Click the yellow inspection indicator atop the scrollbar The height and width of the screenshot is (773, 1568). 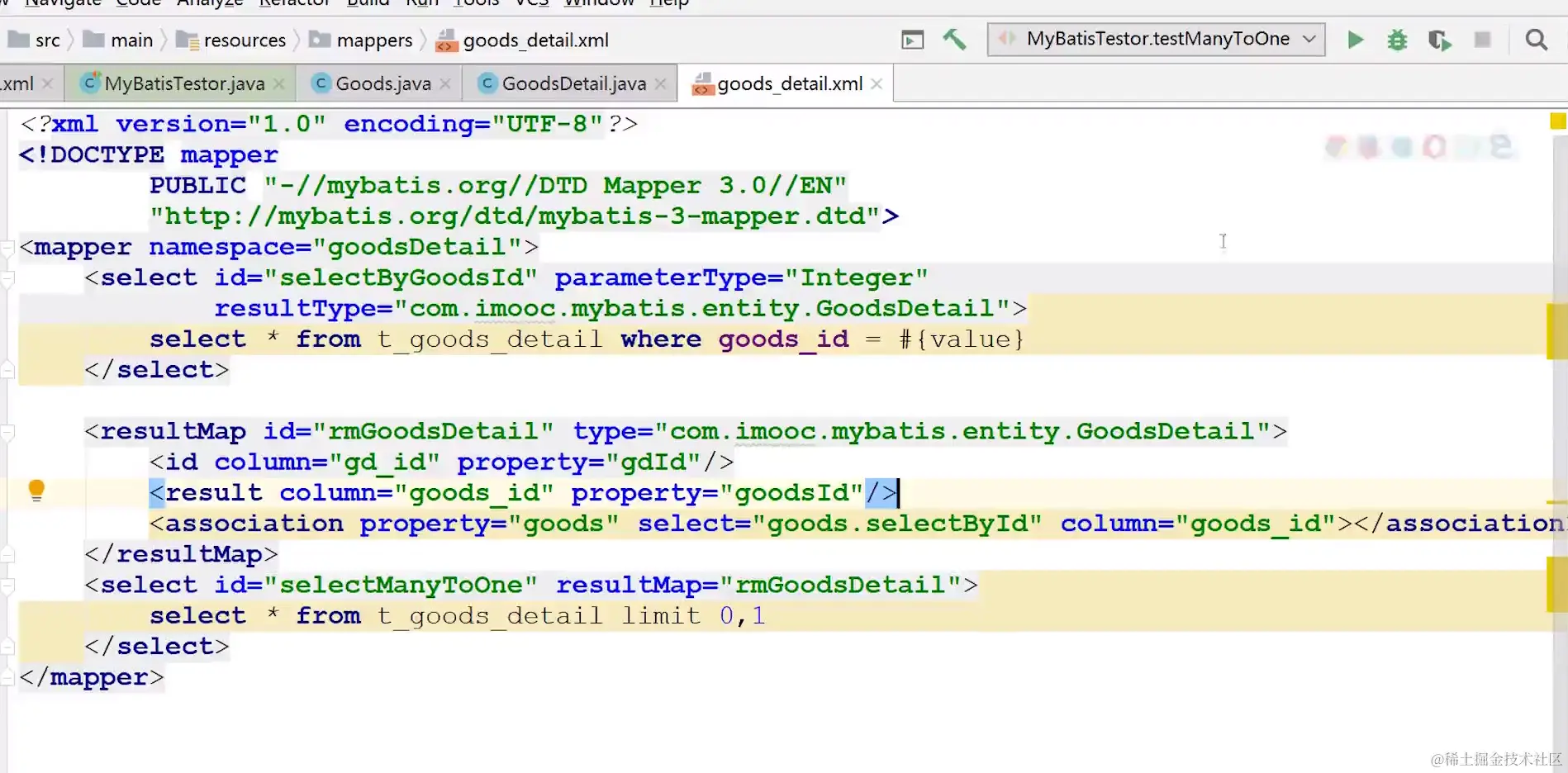(1558, 121)
